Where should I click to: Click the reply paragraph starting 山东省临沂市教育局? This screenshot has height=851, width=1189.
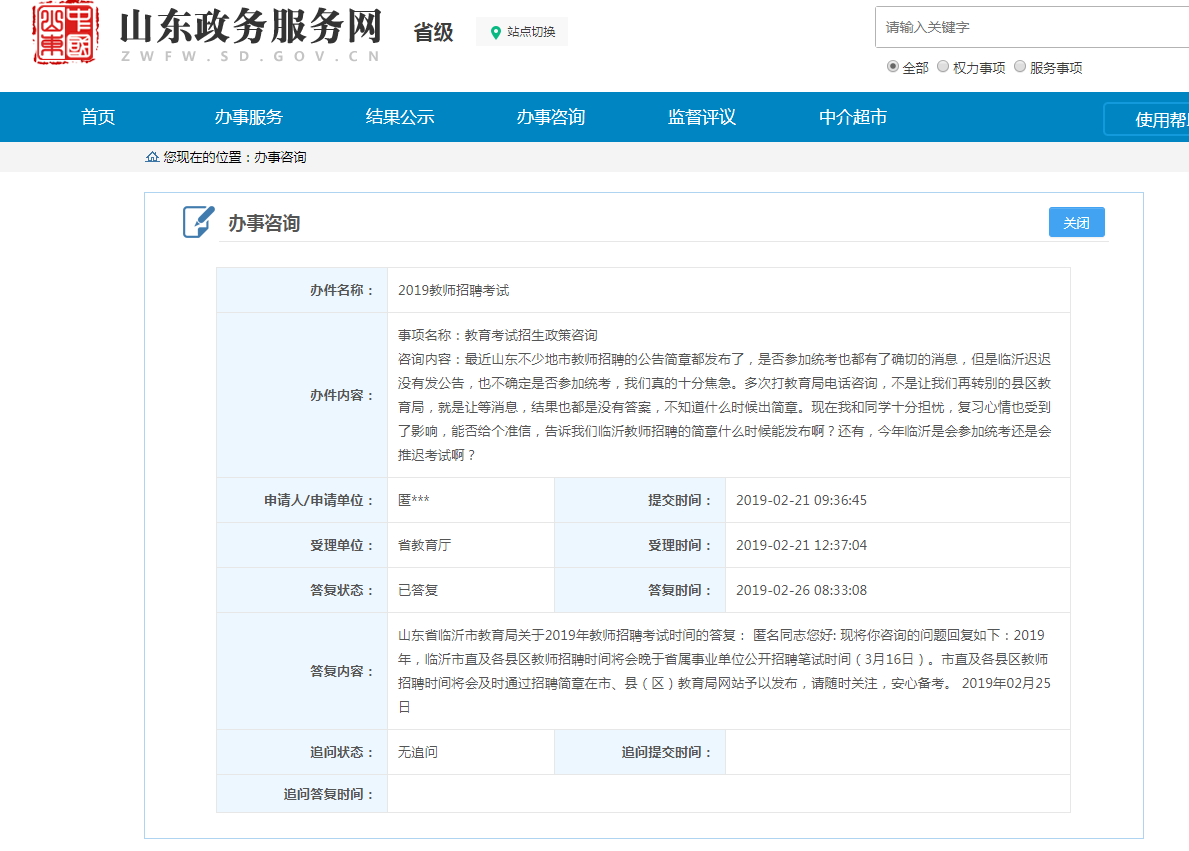[x=724, y=670]
